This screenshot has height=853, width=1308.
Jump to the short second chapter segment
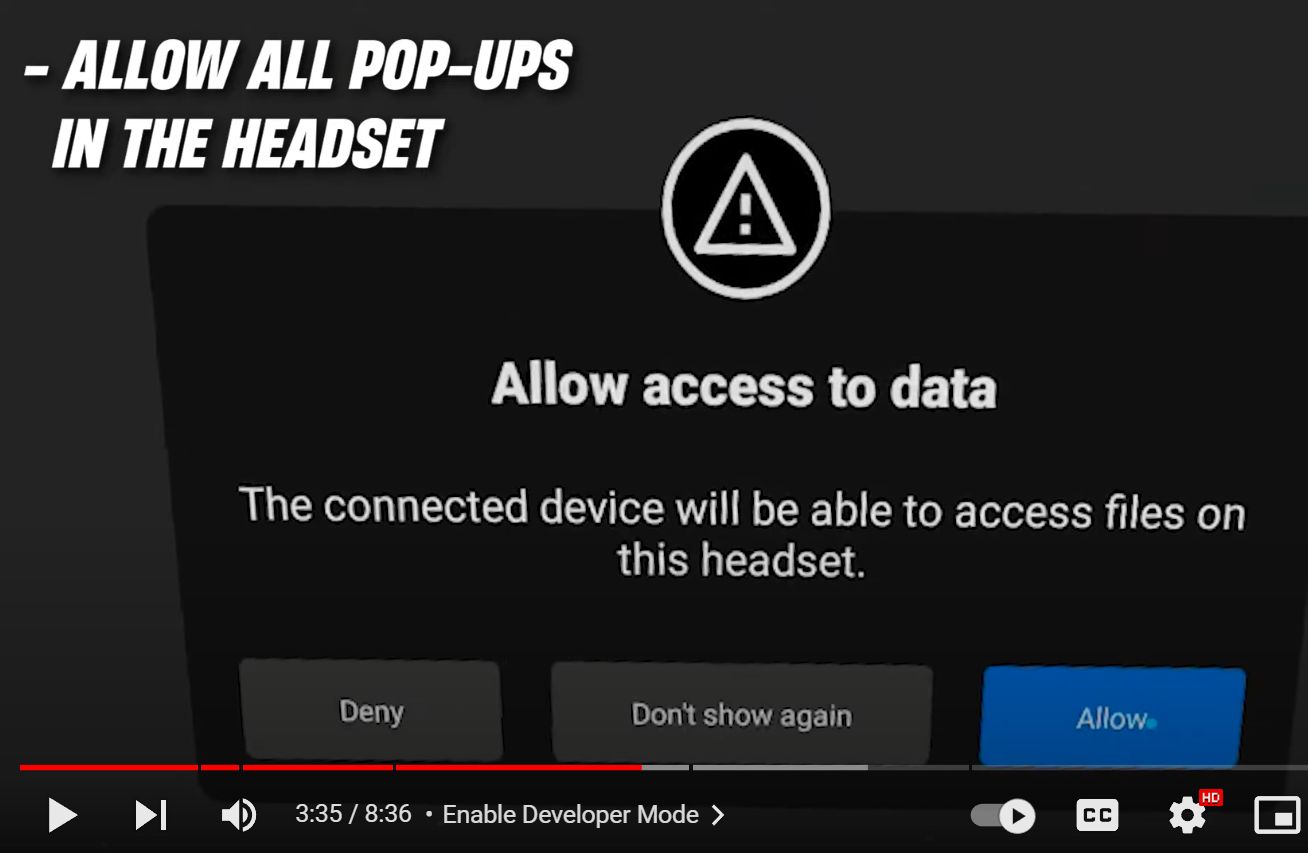pyautogui.click(x=220, y=767)
